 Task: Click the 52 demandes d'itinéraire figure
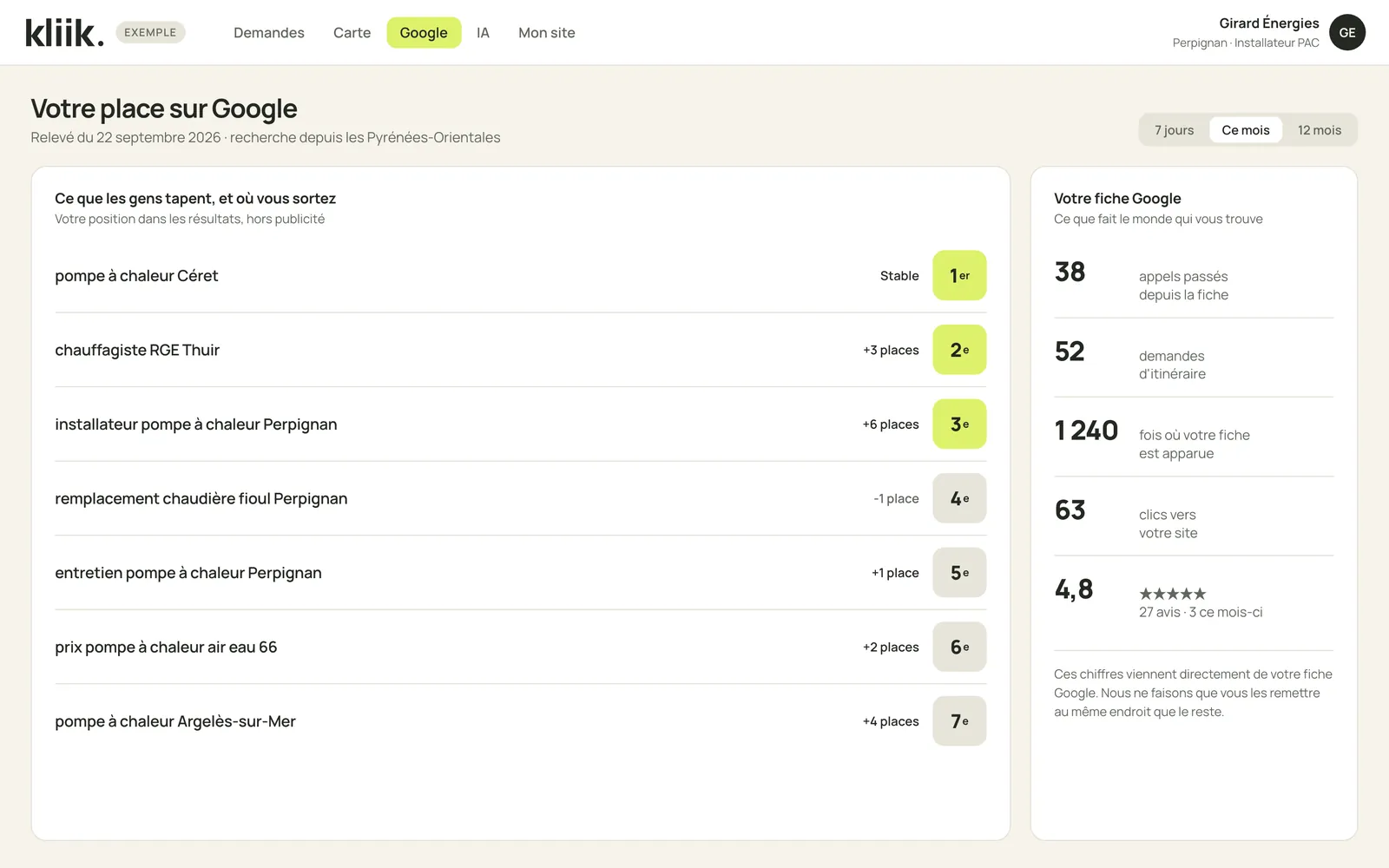(x=1070, y=352)
